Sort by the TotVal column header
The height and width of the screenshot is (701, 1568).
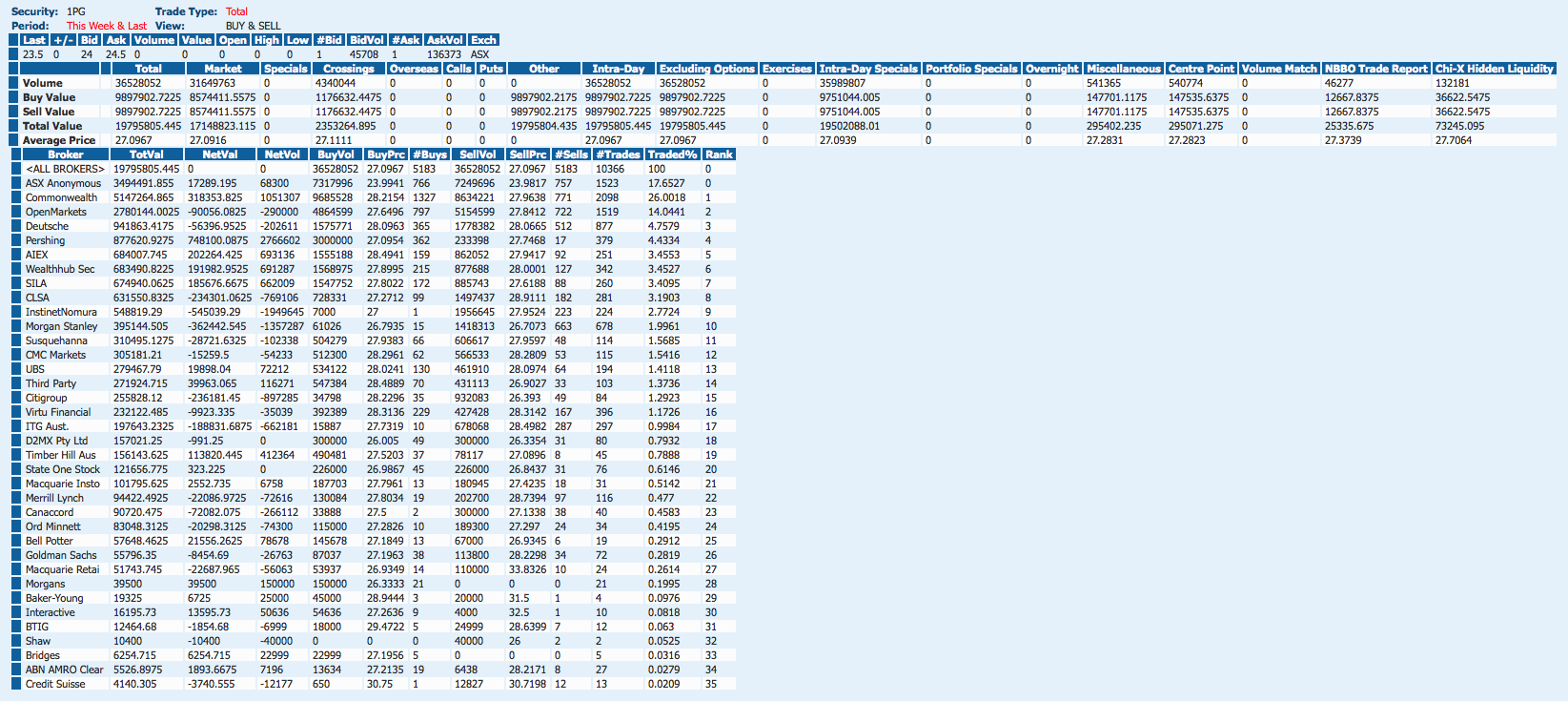147,155
